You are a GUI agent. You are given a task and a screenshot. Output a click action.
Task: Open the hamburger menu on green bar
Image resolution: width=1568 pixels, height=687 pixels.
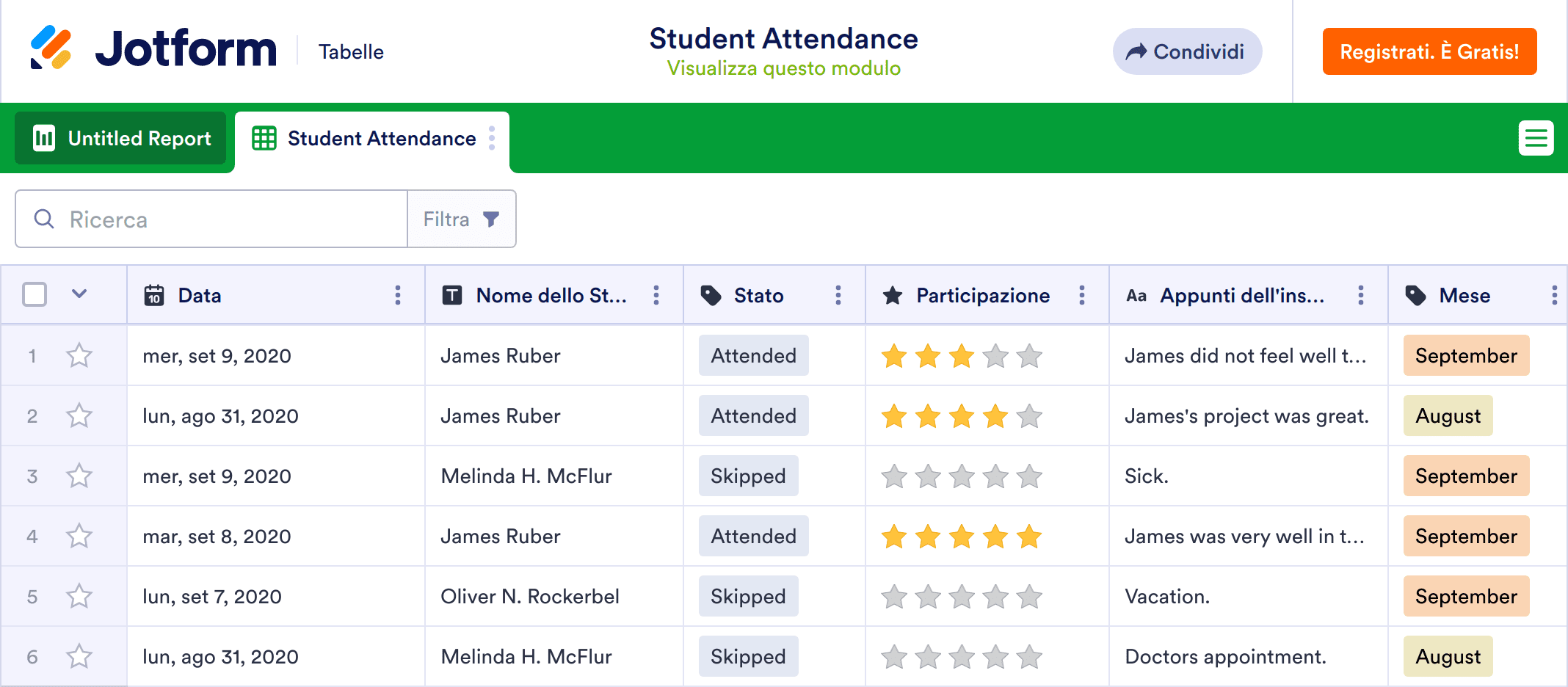coord(1536,138)
